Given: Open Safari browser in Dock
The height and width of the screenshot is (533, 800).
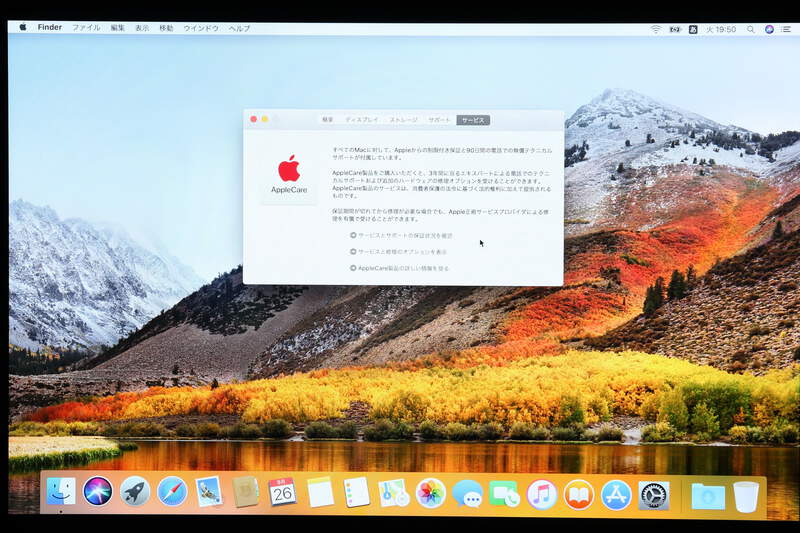Looking at the screenshot, I should pos(172,492).
